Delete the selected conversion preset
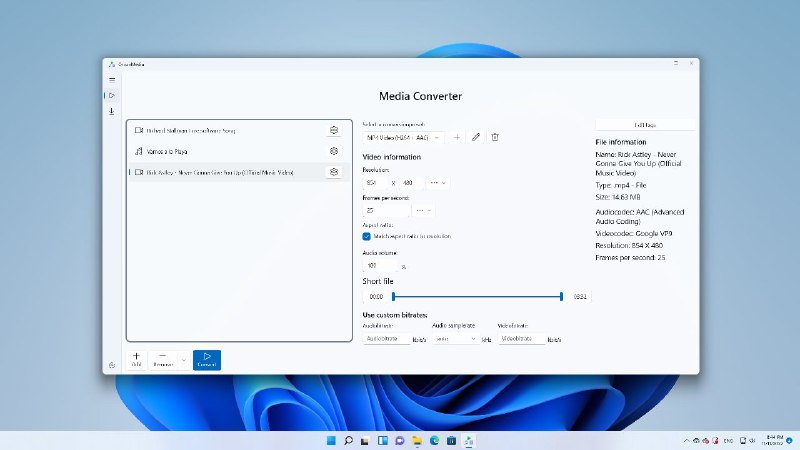The height and width of the screenshot is (450, 800). (494, 137)
